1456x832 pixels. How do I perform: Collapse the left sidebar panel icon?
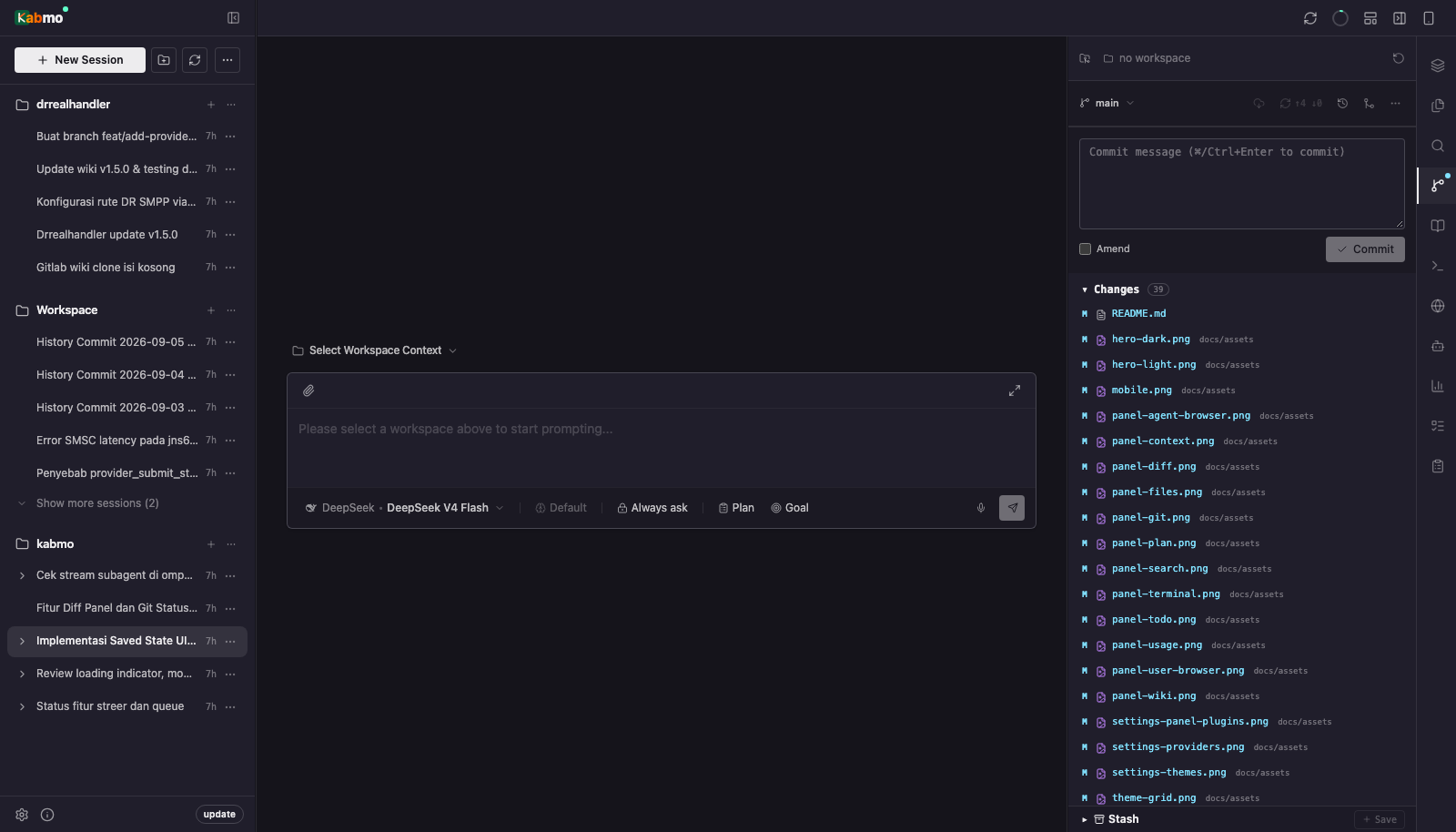233,18
